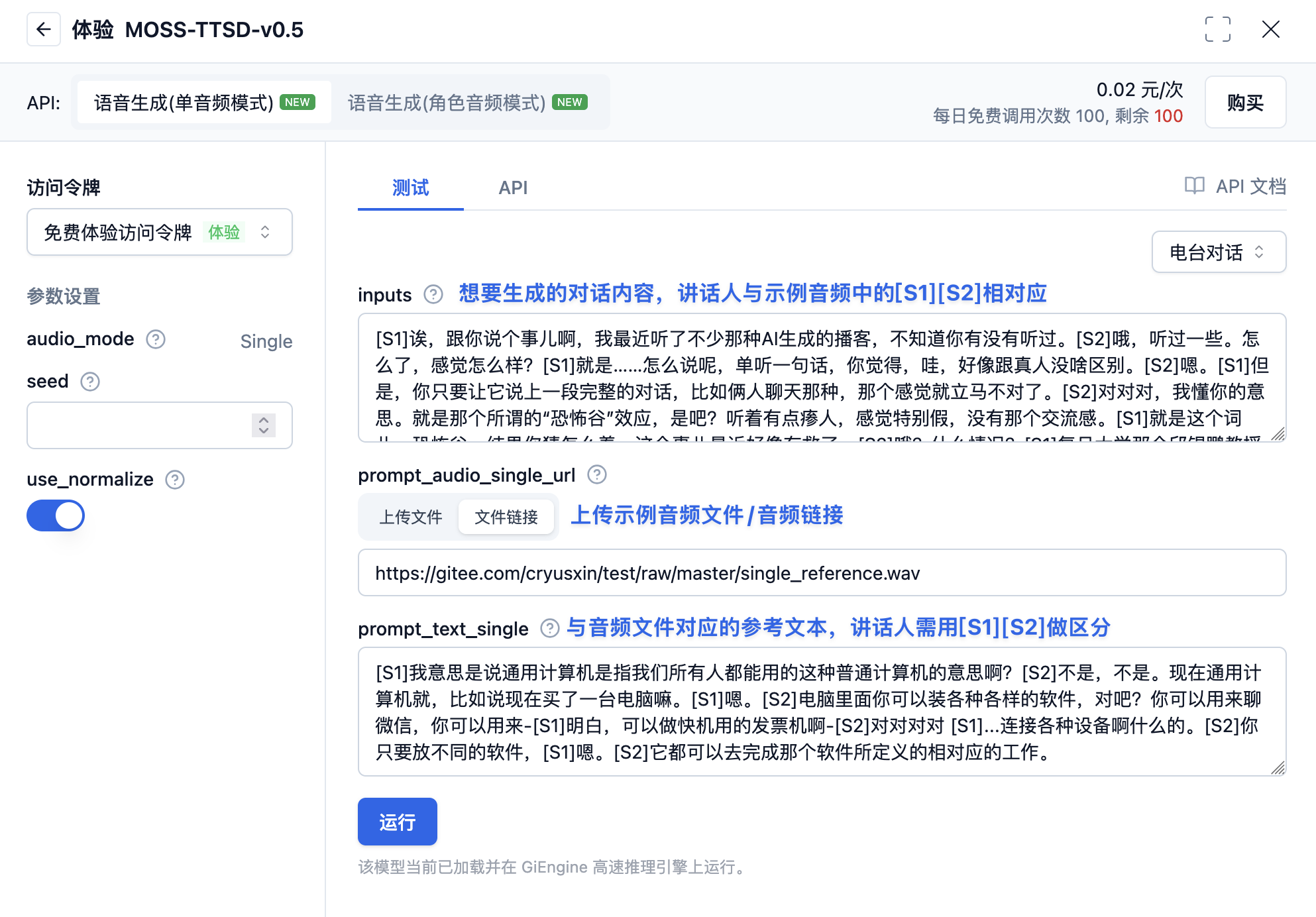Select the 测试 tab
Image resolution: width=1316 pixels, height=917 pixels.
[410, 188]
